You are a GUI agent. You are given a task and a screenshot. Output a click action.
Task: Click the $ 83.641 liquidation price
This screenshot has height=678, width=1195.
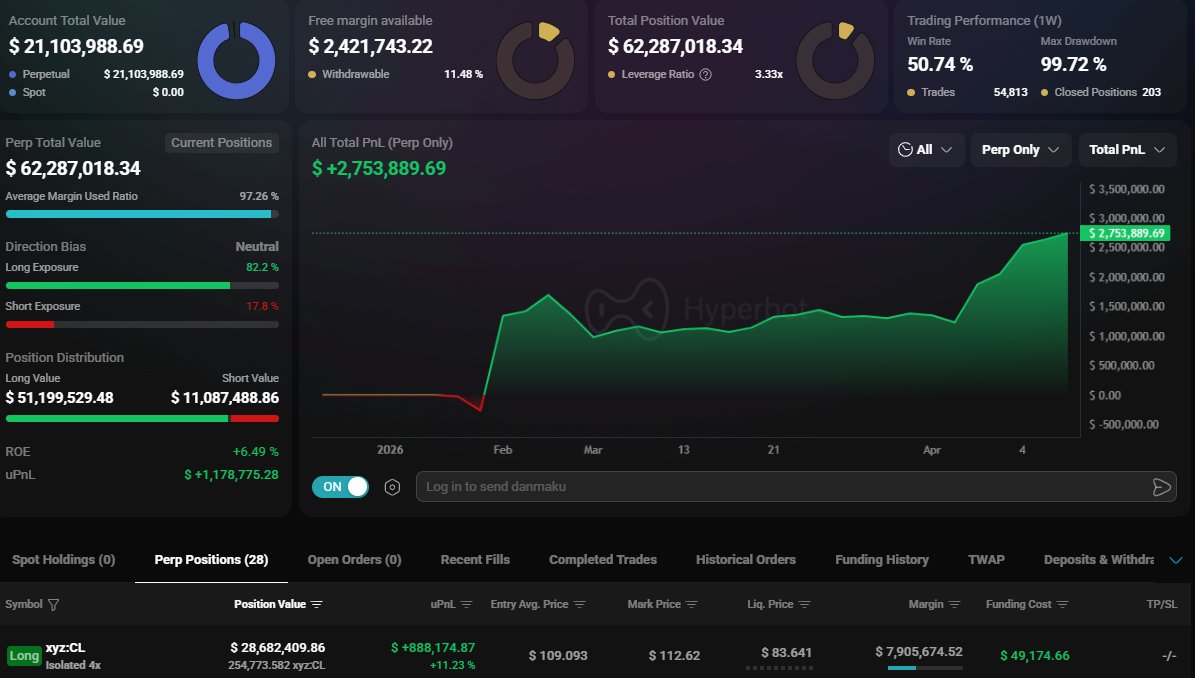click(786, 653)
